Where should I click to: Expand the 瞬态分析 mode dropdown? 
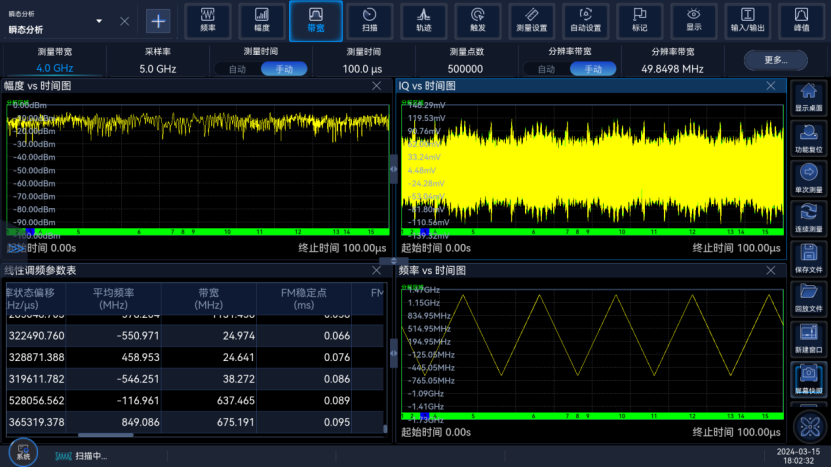(x=99, y=21)
